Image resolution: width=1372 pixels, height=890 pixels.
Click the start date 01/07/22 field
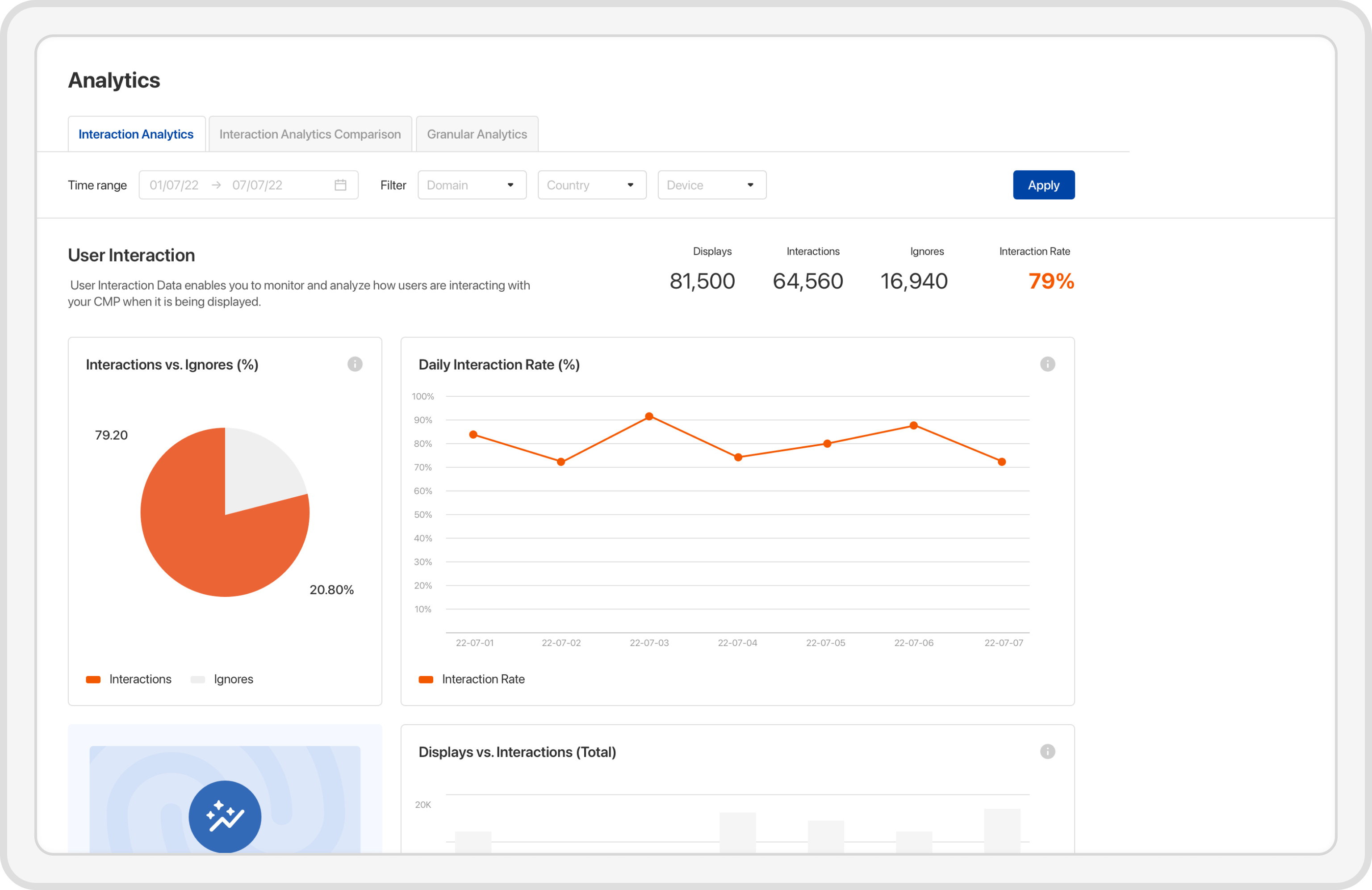(174, 185)
